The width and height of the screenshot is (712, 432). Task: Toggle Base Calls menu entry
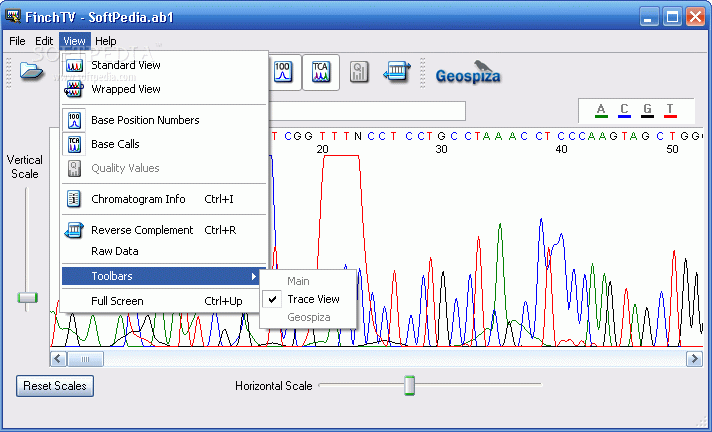[x=164, y=144]
